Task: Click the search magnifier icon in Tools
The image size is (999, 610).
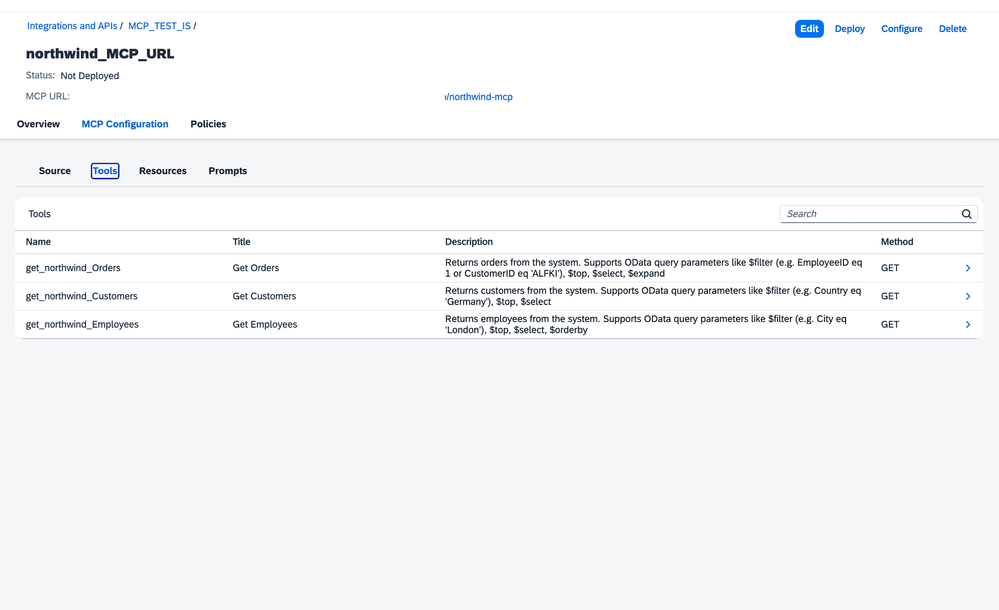Action: tap(967, 214)
